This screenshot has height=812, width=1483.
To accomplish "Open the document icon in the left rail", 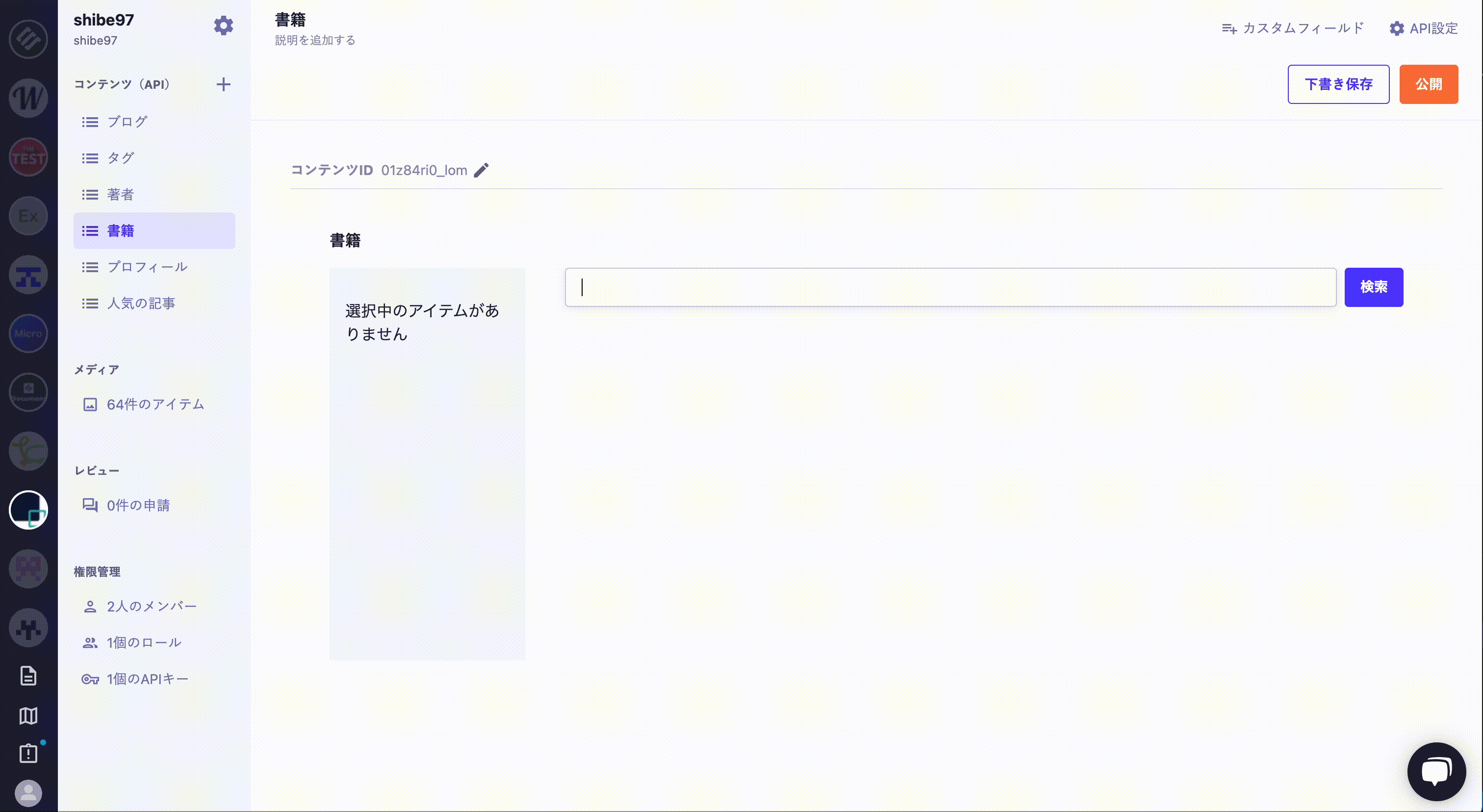I will [x=28, y=676].
